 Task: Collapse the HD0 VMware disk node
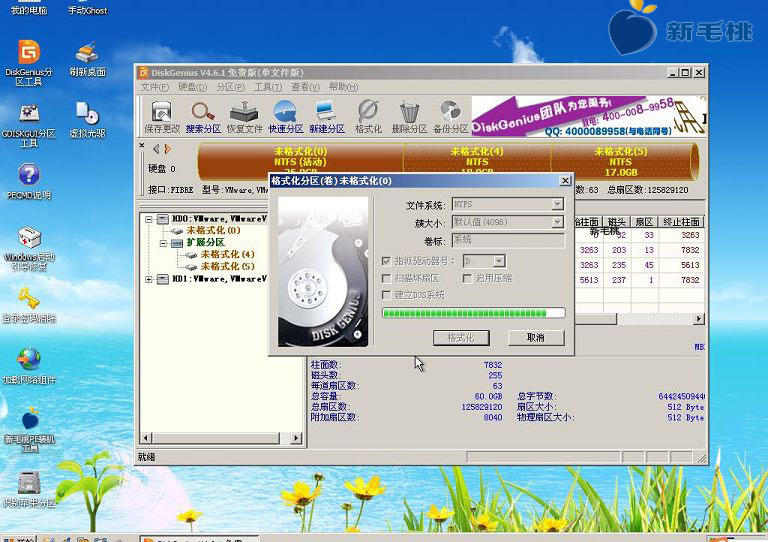149,219
